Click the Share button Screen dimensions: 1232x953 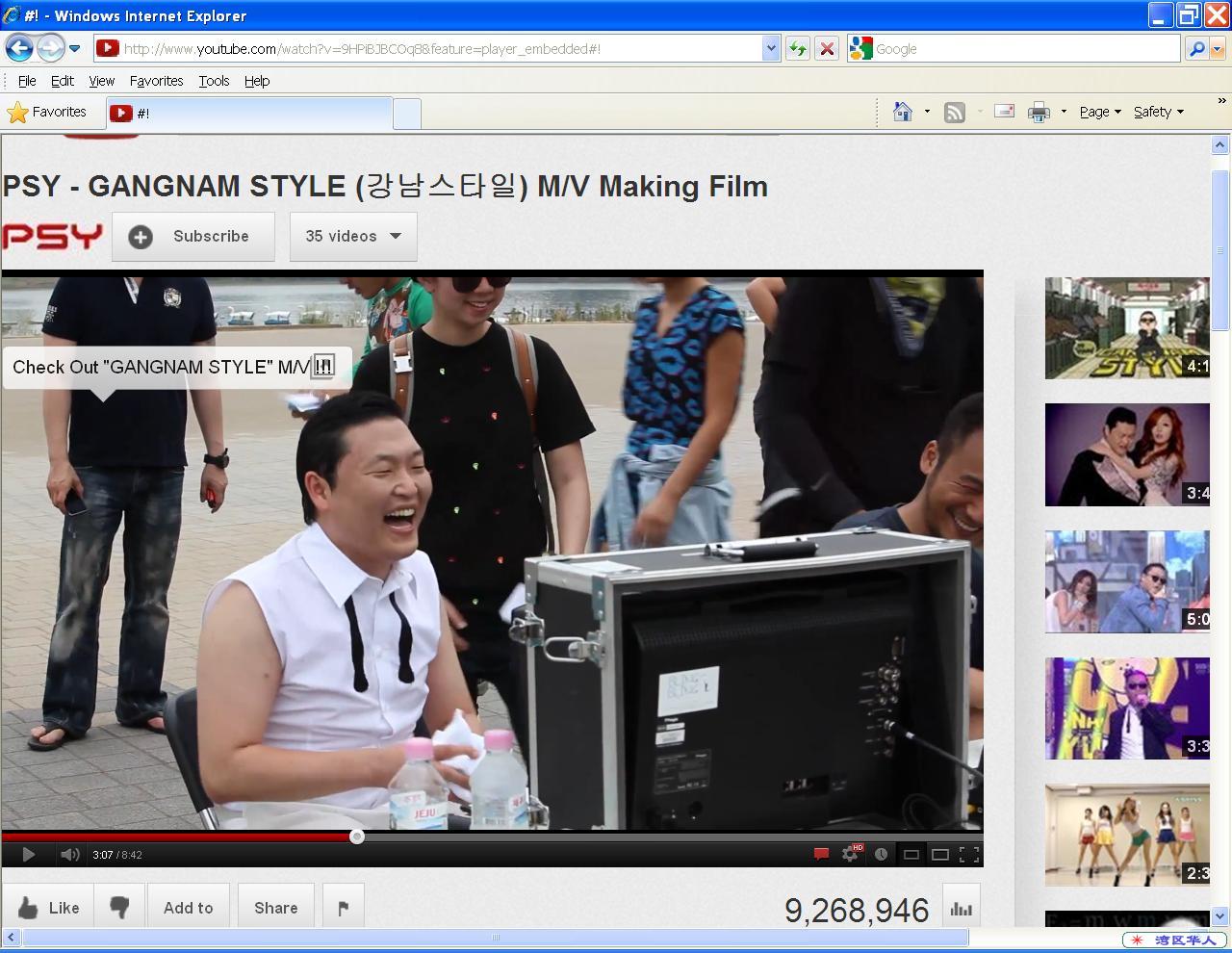(x=276, y=907)
